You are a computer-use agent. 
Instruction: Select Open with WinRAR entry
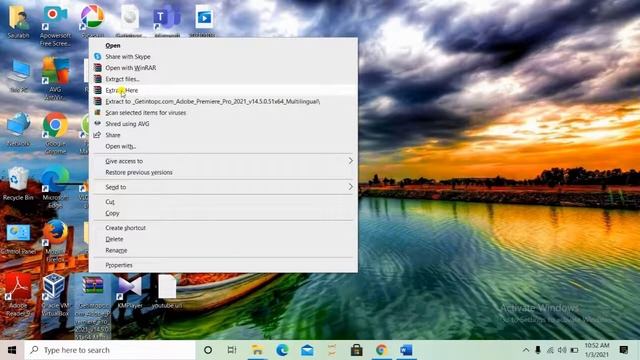click(223, 68)
